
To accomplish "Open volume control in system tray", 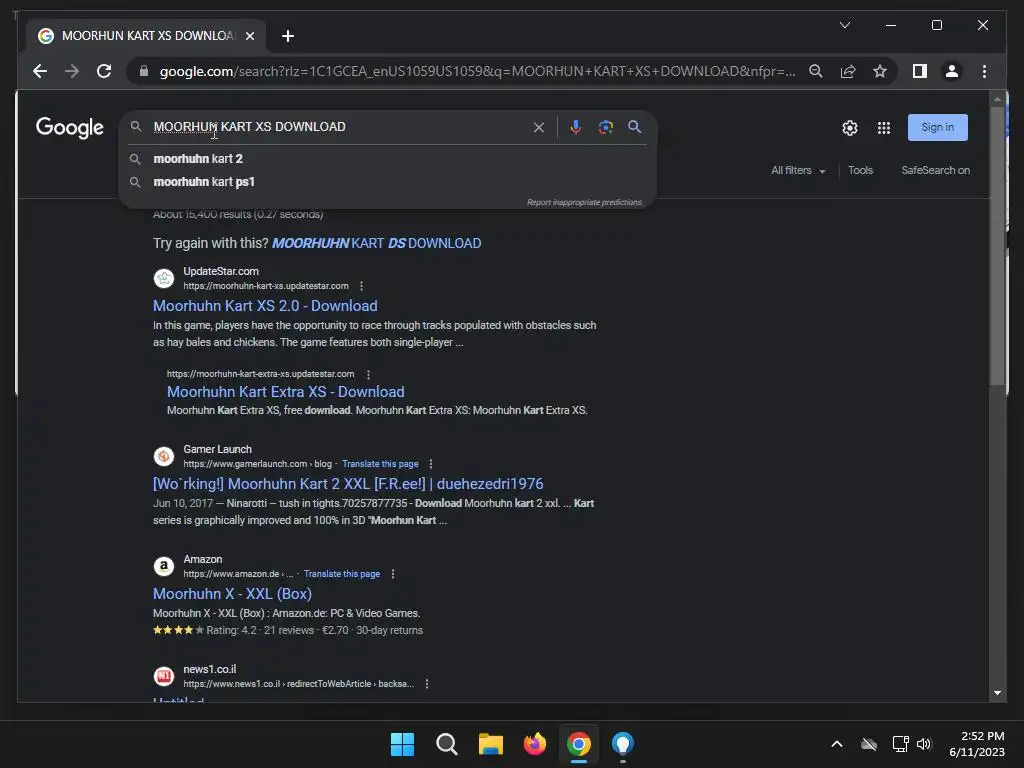I will (923, 744).
